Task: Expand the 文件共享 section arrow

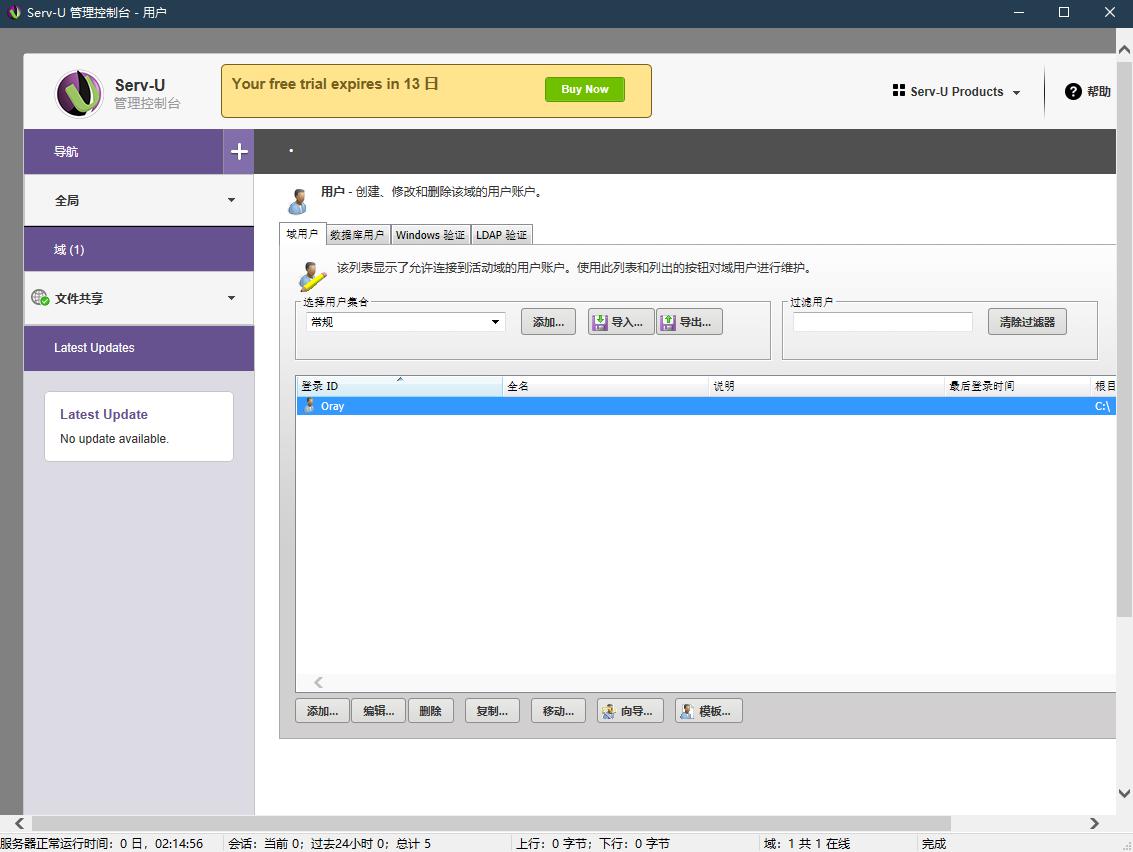Action: pyautogui.click(x=231, y=298)
